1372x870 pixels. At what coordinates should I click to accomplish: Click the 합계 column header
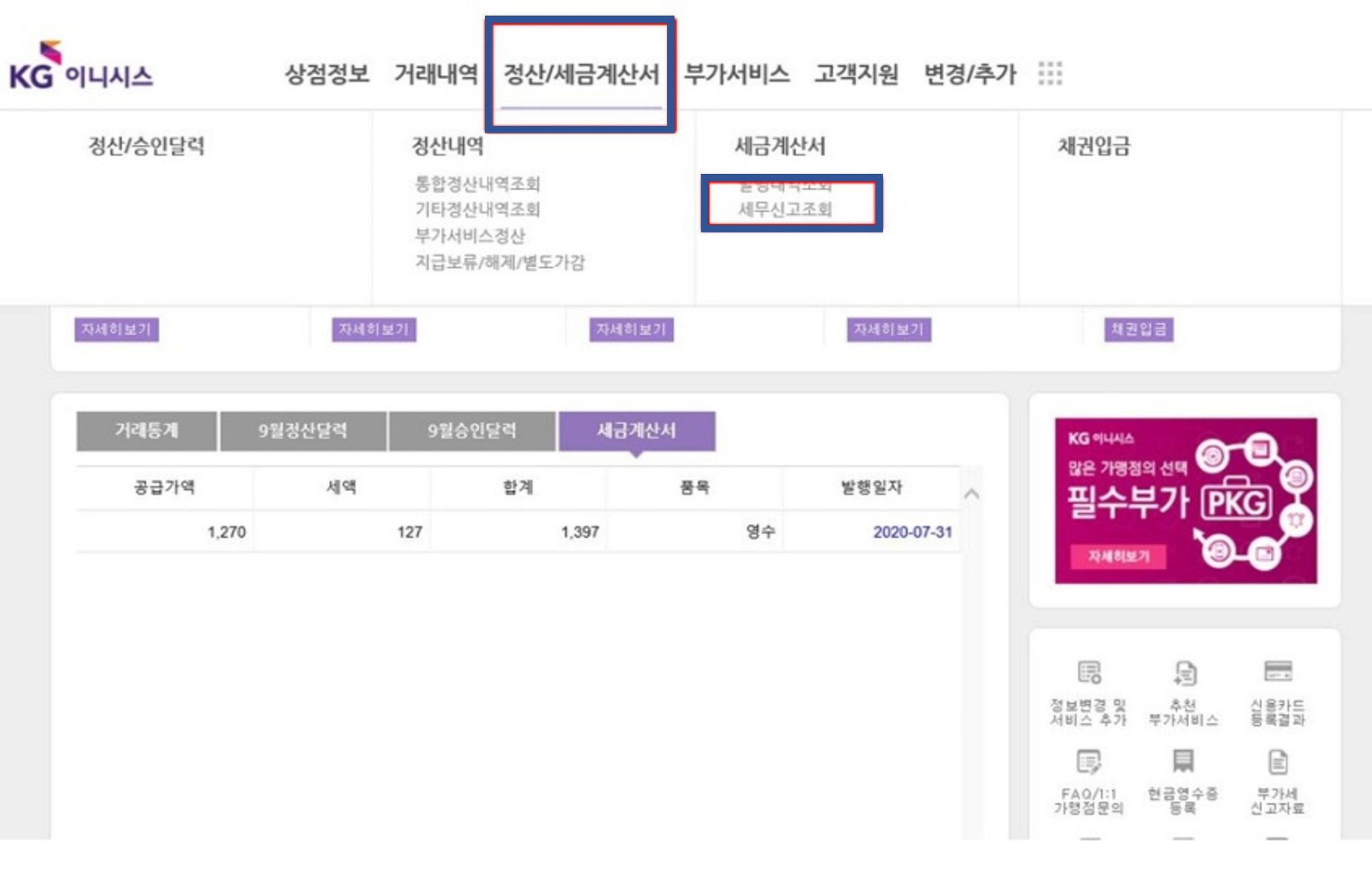(518, 487)
